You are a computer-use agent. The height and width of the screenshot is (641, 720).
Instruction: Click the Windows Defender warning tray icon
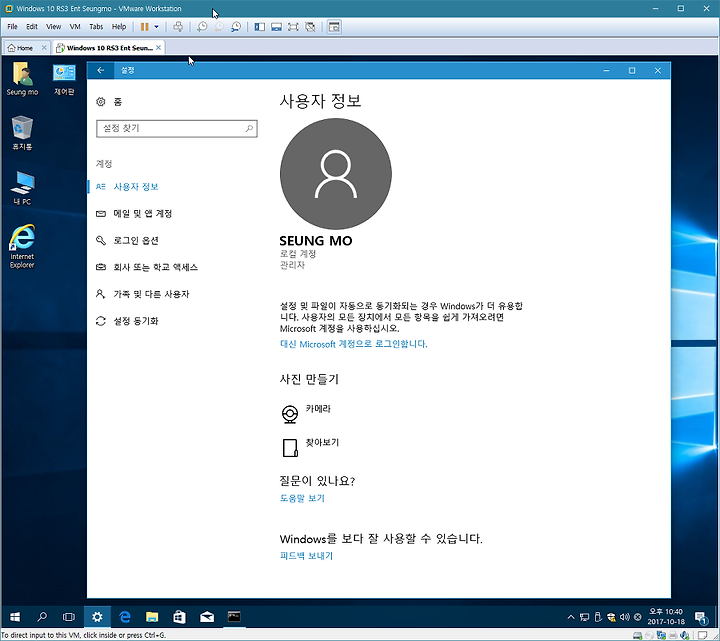611,617
